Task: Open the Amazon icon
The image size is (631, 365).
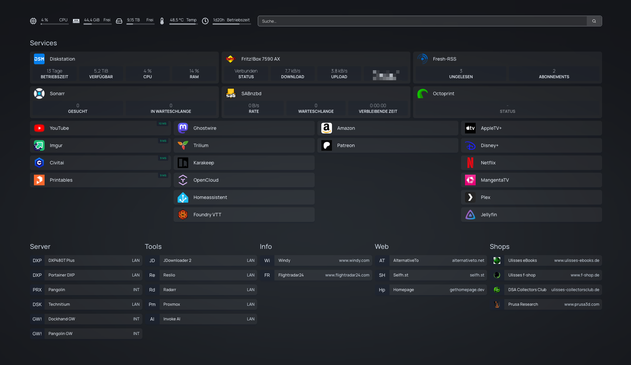Action: coord(326,128)
